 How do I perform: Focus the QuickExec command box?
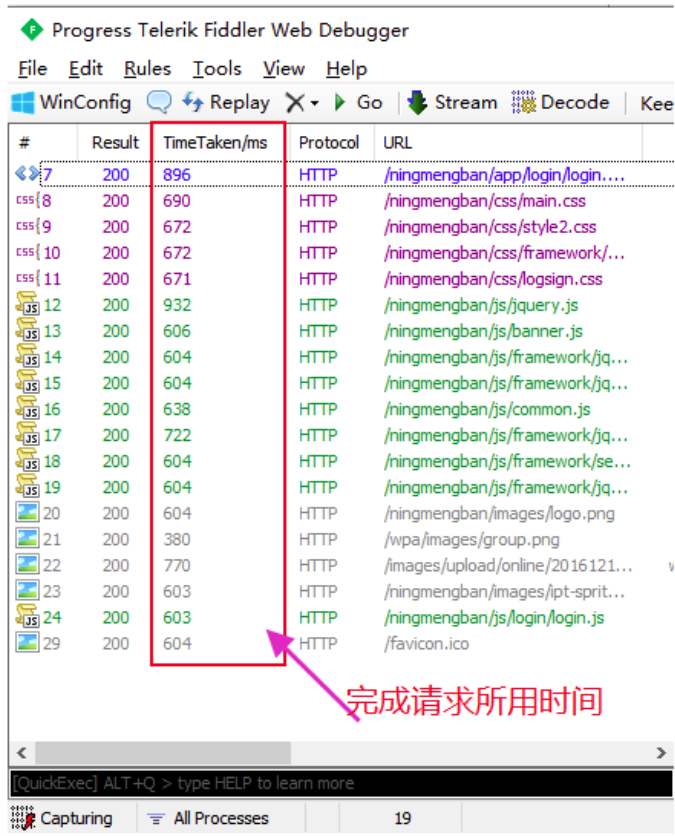(x=341, y=783)
